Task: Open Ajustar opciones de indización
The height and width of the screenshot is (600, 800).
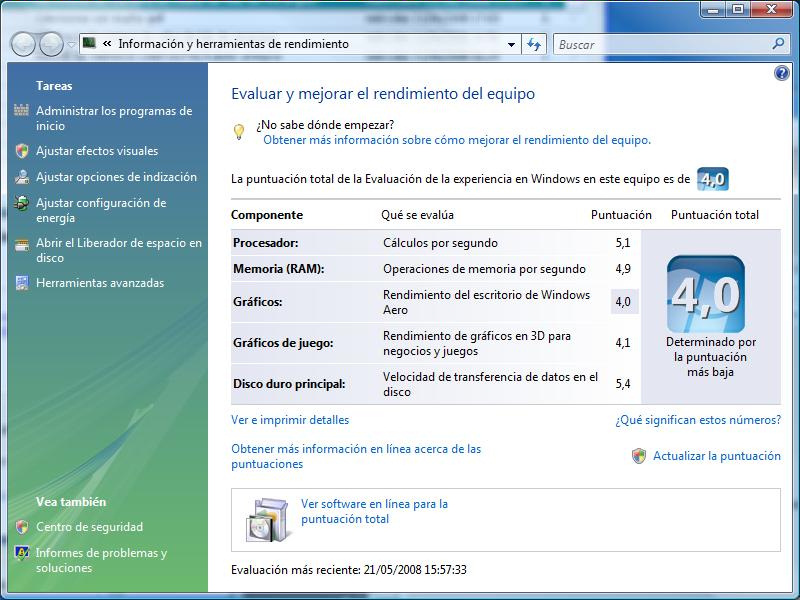Action: [x=116, y=177]
